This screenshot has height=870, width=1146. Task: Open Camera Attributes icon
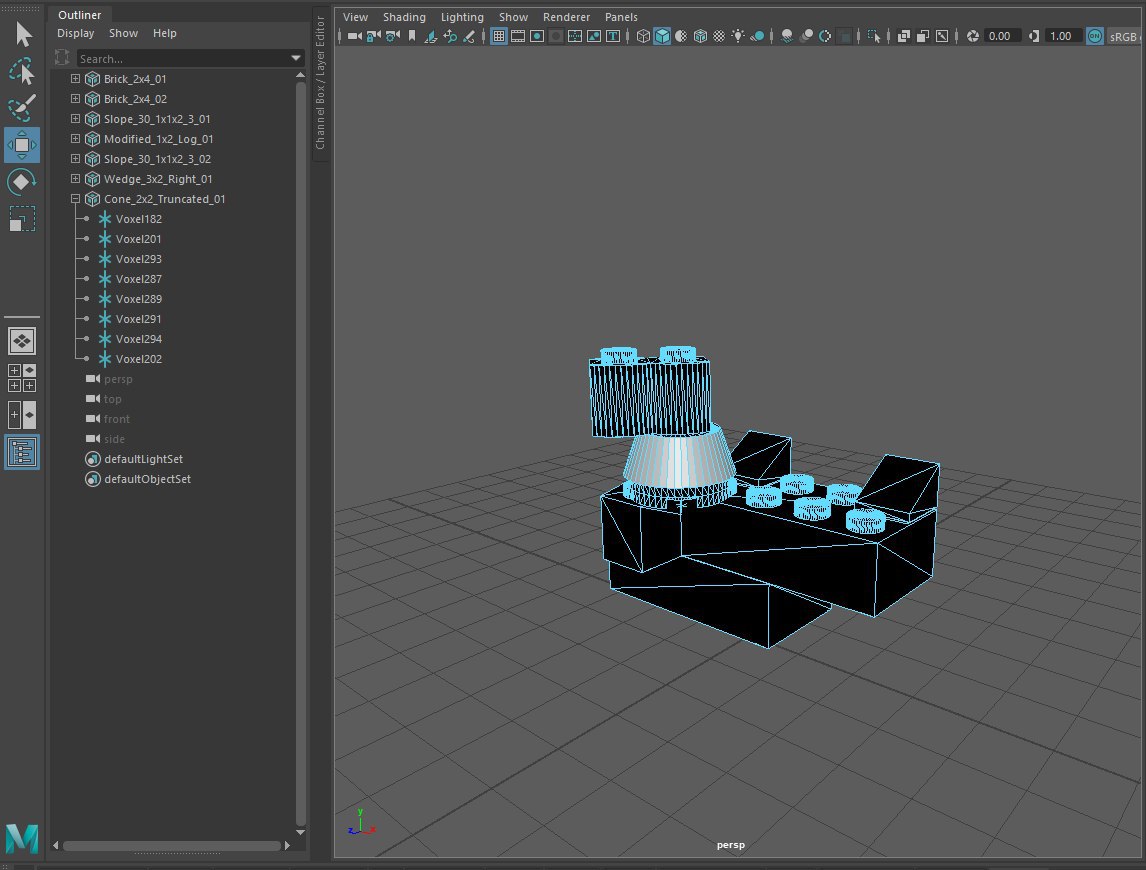392,36
